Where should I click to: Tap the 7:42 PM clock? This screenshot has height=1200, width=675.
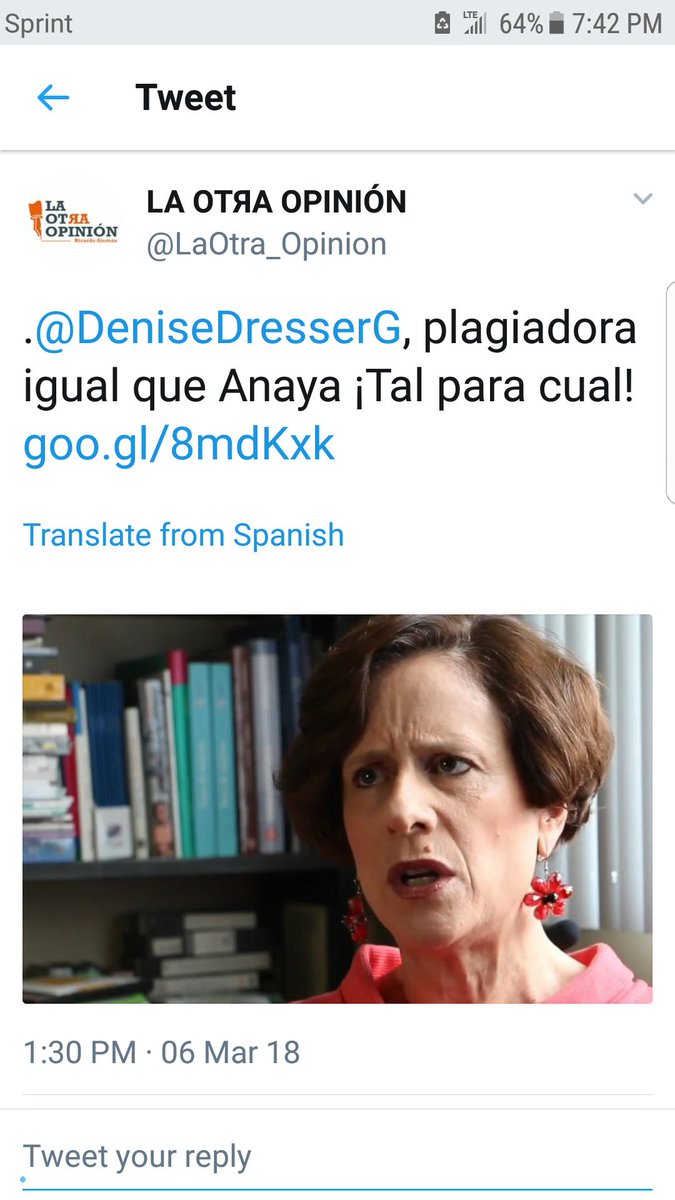pyautogui.click(x=618, y=23)
